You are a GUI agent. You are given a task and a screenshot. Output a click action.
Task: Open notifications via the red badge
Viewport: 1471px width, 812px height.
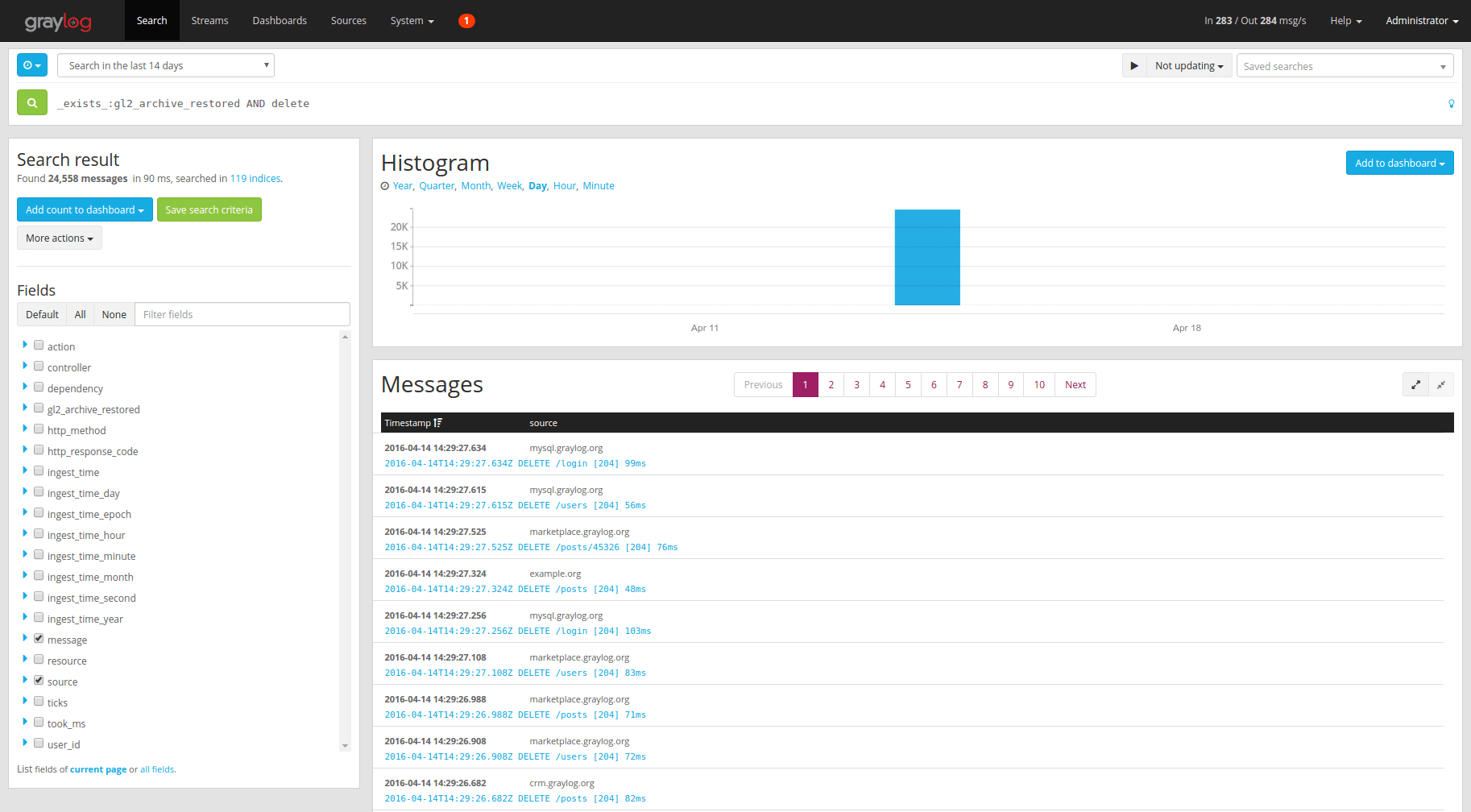[x=466, y=21]
